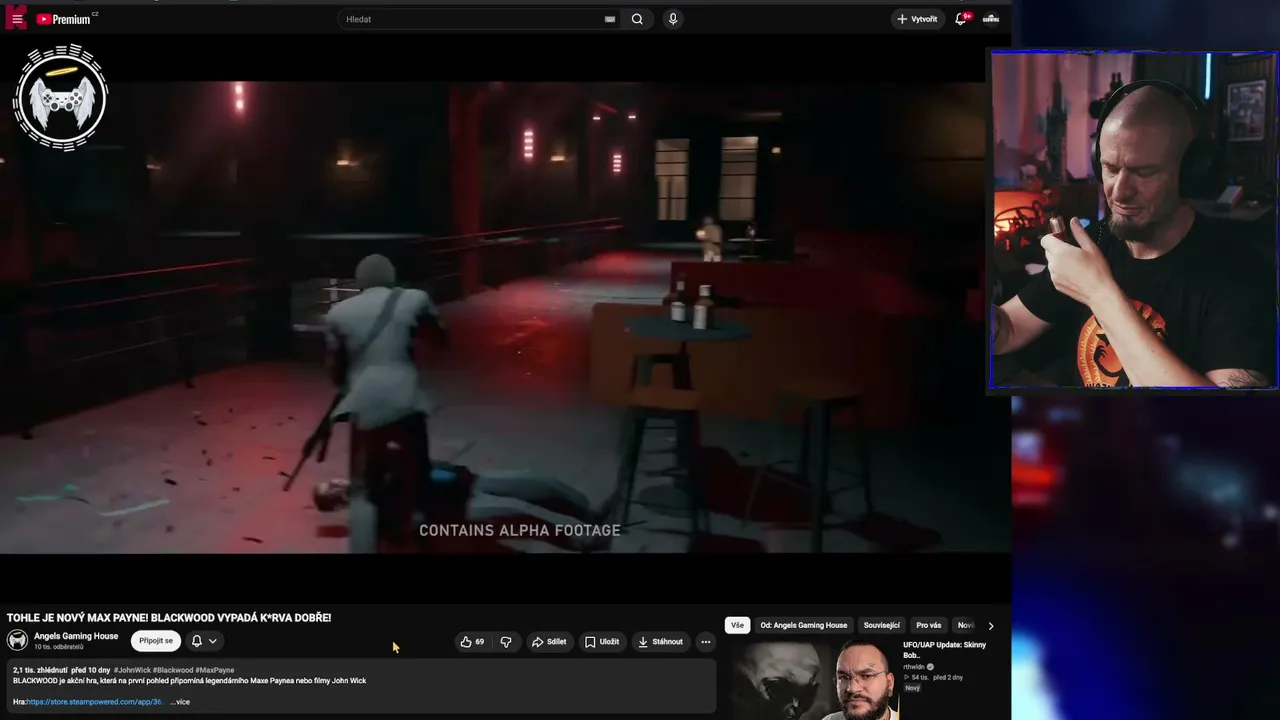
Task: Click the 10 tis. odběratelů subscriber count
Action: (59, 647)
